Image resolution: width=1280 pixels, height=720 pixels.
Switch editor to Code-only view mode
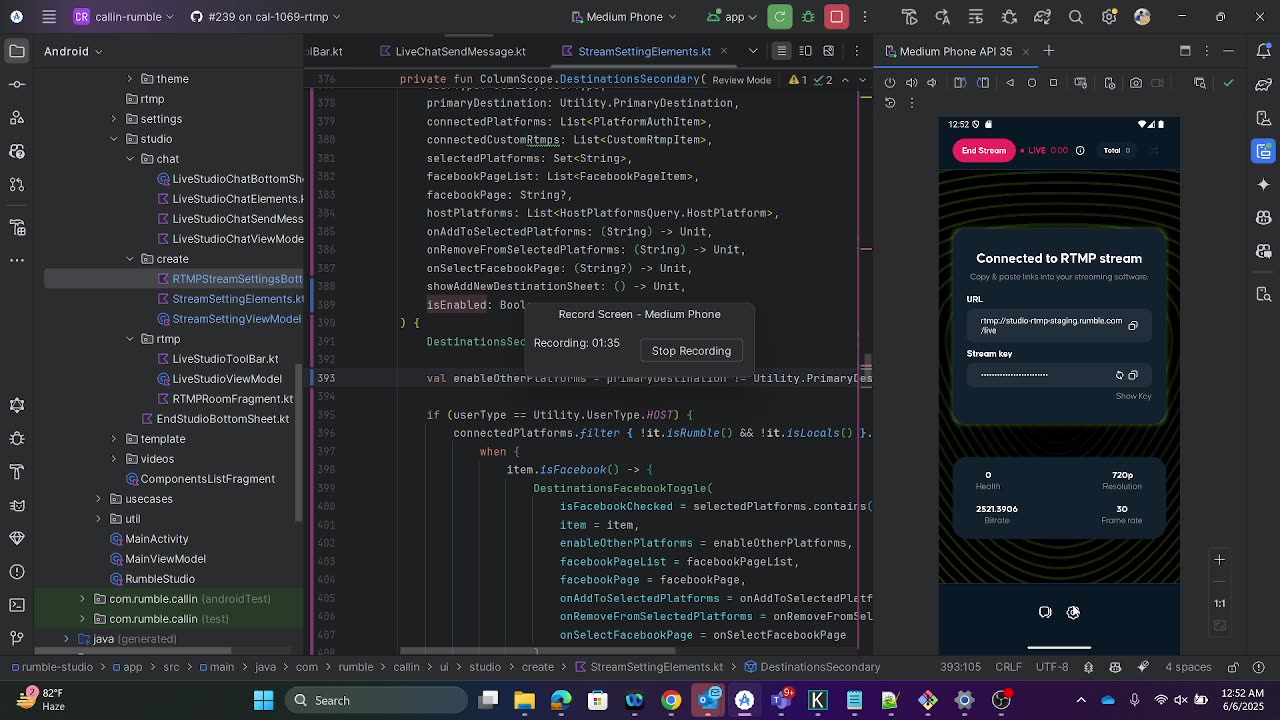pyautogui.click(x=782, y=51)
